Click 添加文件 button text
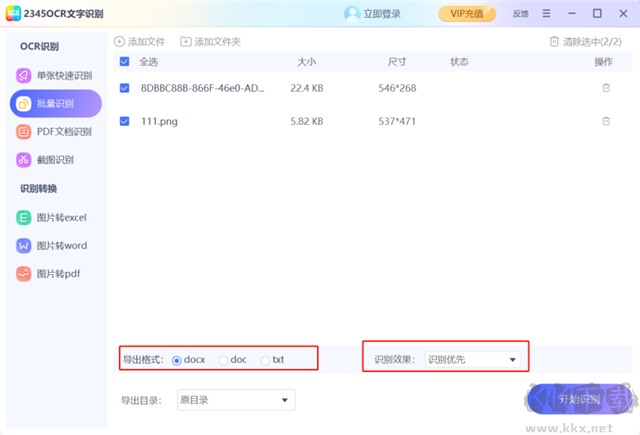640x435 pixels. (x=146, y=42)
